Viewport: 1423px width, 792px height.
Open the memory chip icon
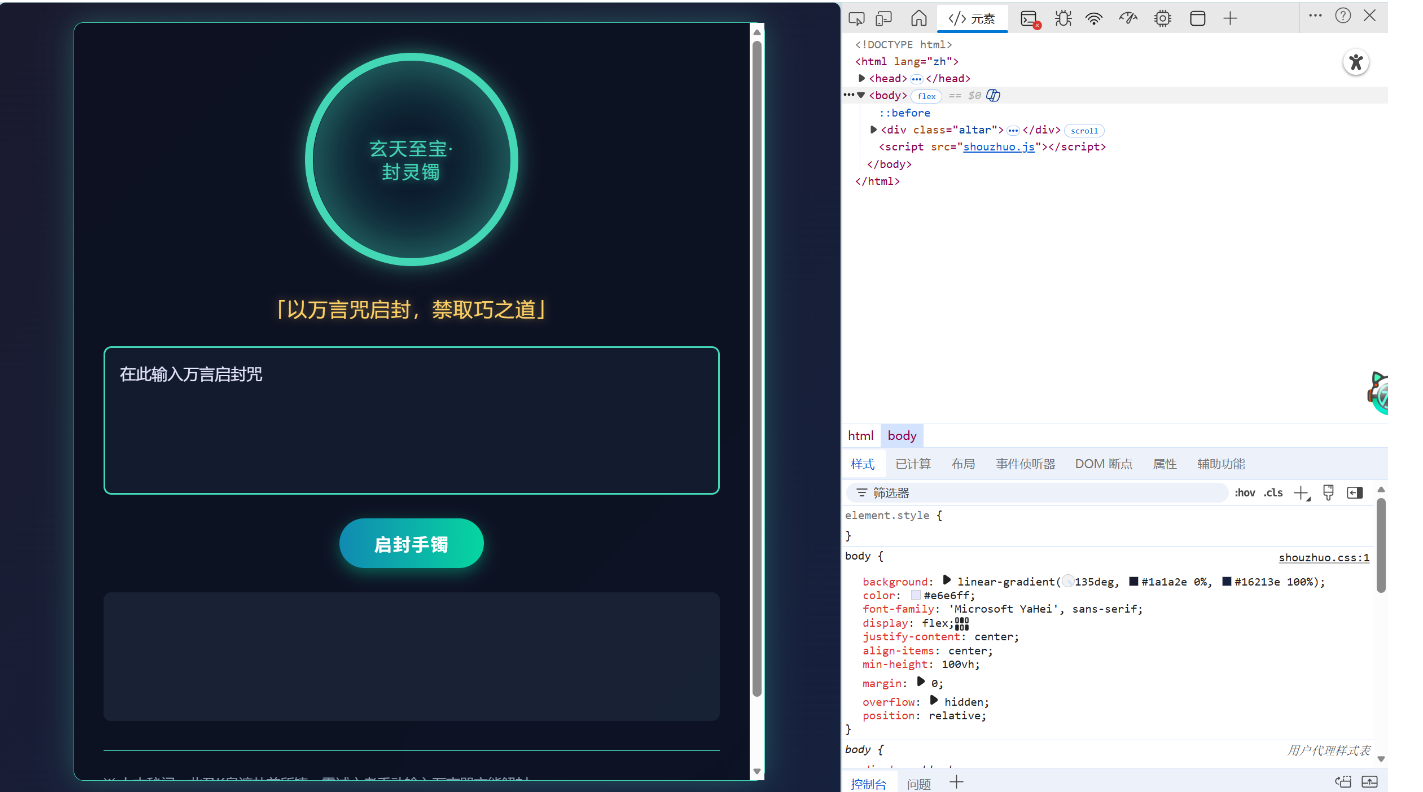(1162, 17)
